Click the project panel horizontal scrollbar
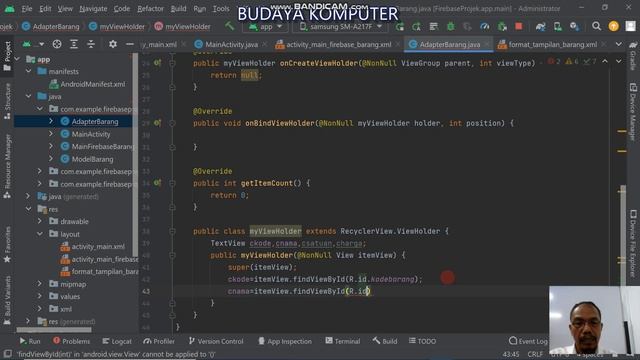Image resolution: width=640 pixels, height=360 pixels. click(x=54, y=329)
